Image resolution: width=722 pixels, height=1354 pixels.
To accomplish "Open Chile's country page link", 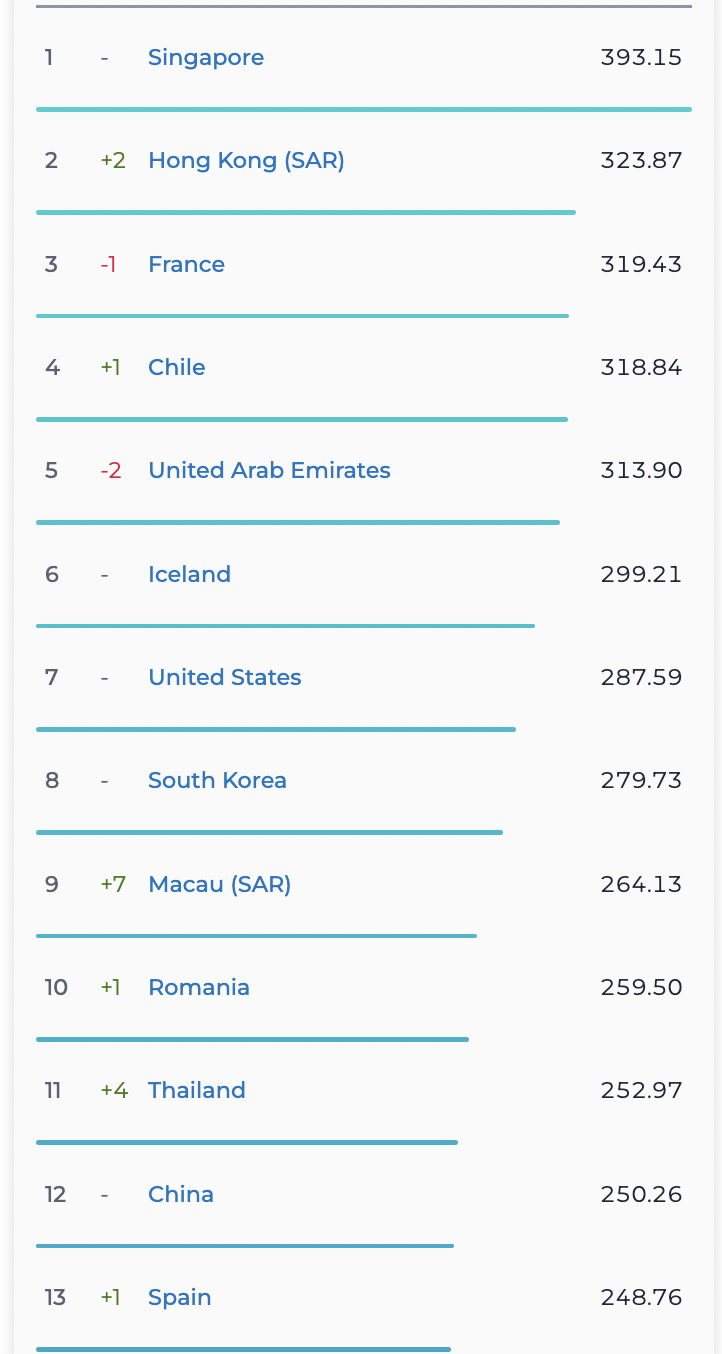I will point(176,367).
